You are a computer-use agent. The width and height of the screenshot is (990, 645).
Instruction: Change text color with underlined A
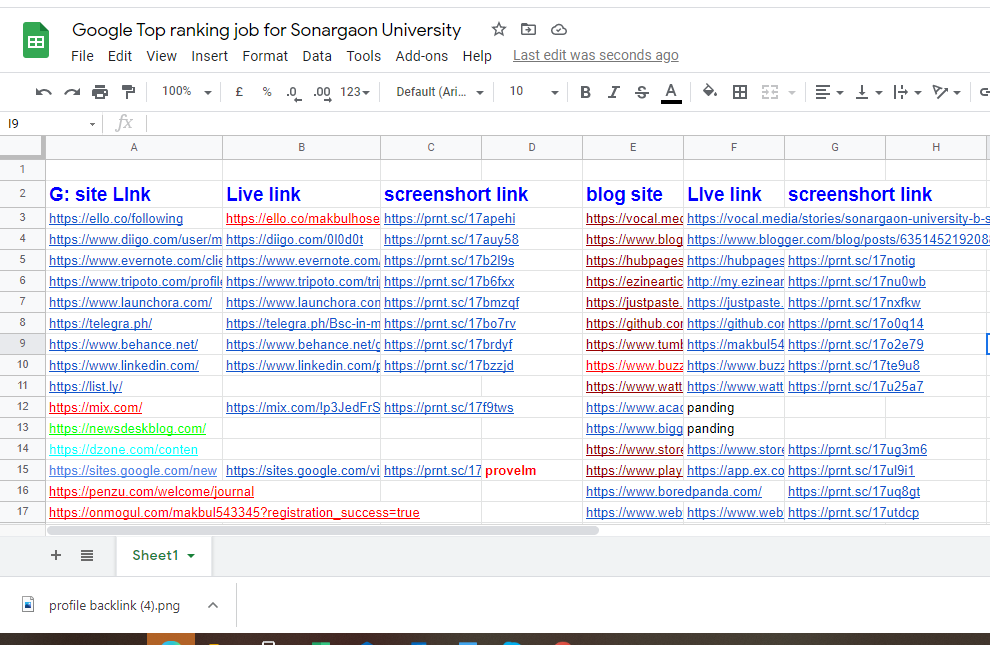pyautogui.click(x=671, y=92)
